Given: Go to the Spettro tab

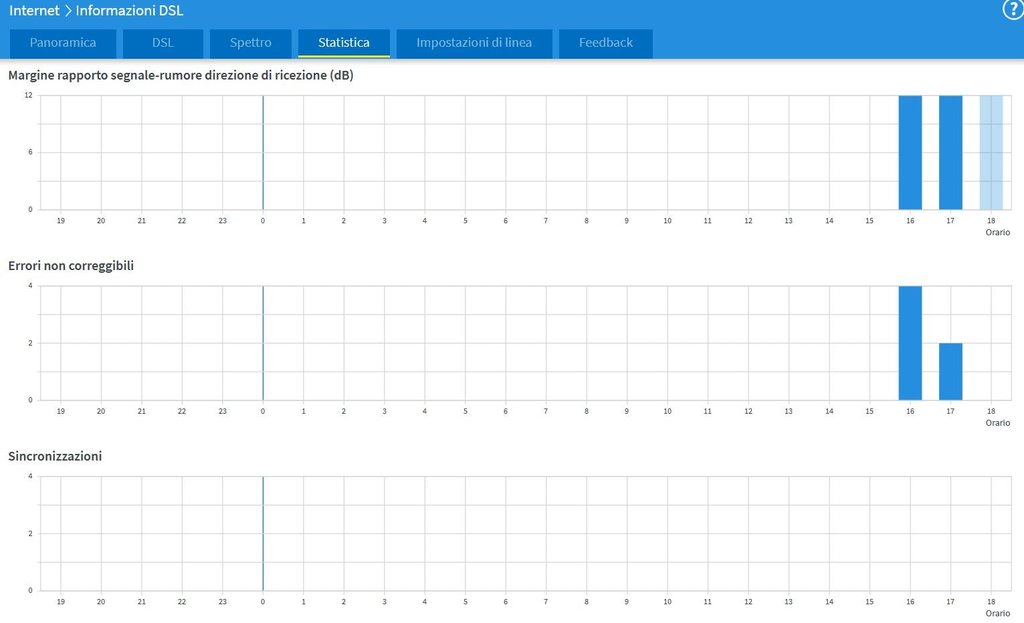Looking at the screenshot, I should [250, 43].
